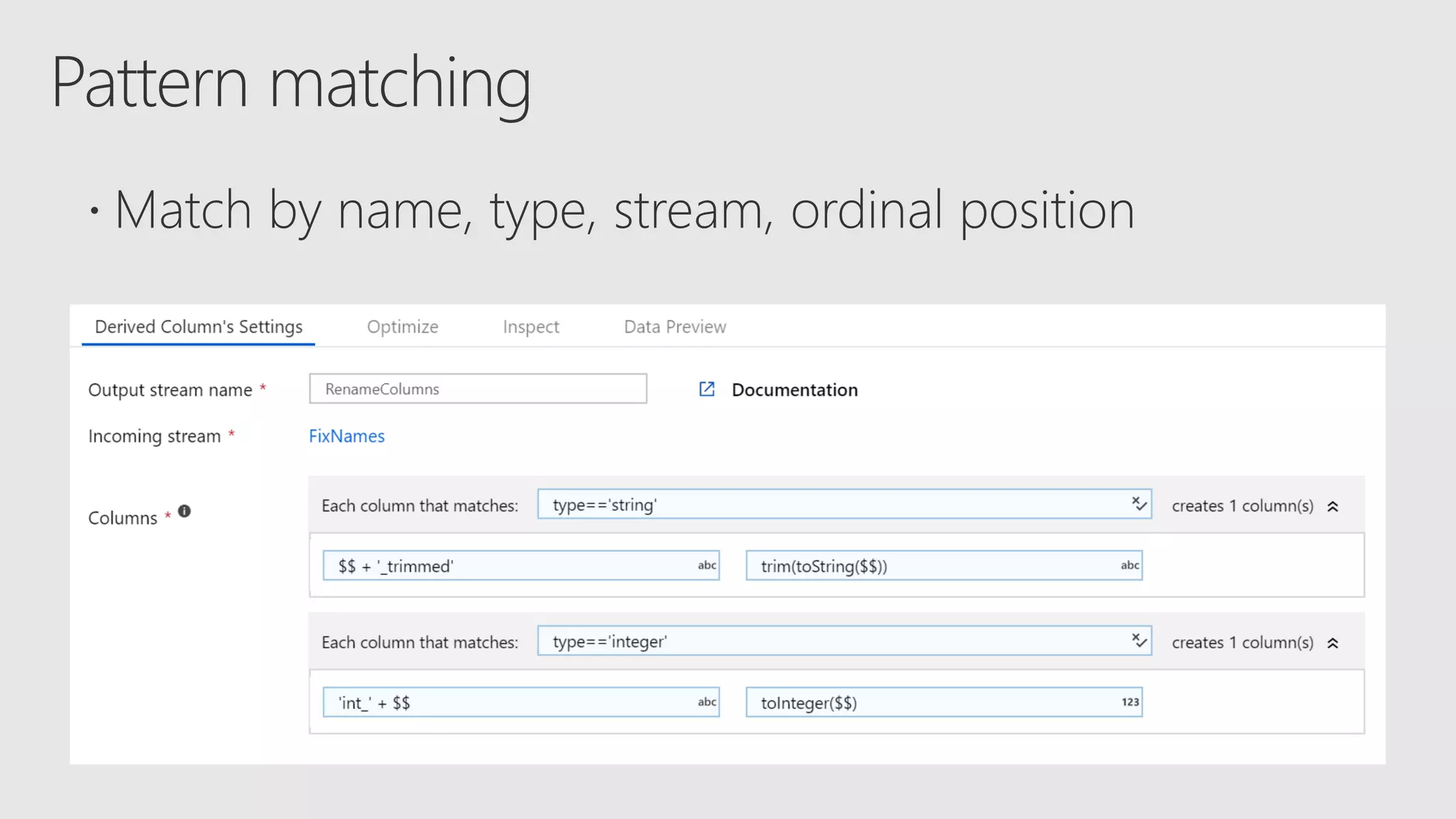
Task: Click abc type badge beside 'int_' + $$
Action: tap(707, 702)
